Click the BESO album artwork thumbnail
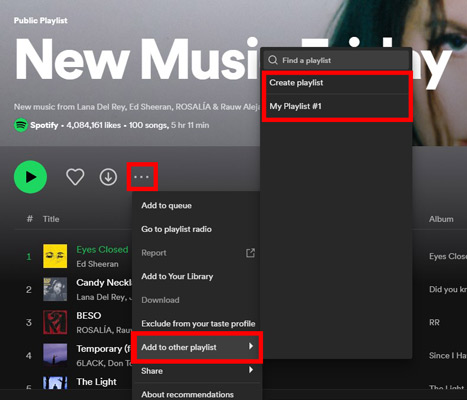This screenshot has width=467, height=400. click(55, 322)
